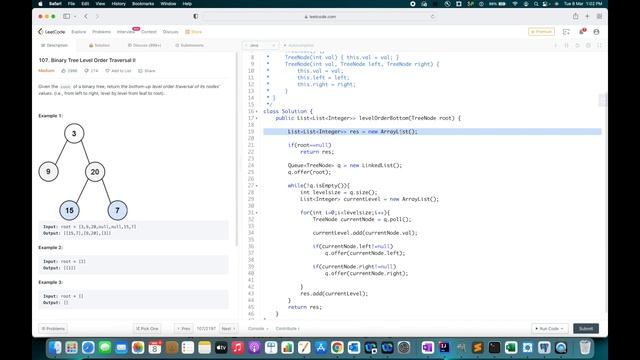Image resolution: width=640 pixels, height=360 pixels.
Task: Open the user profile avatar icon
Action: coord(596,32)
